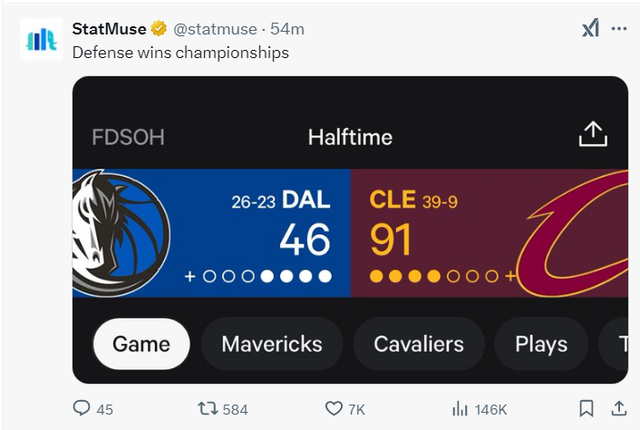This screenshot has width=640, height=430.
Task: View analytics via the bar chart icon
Action: 460,408
